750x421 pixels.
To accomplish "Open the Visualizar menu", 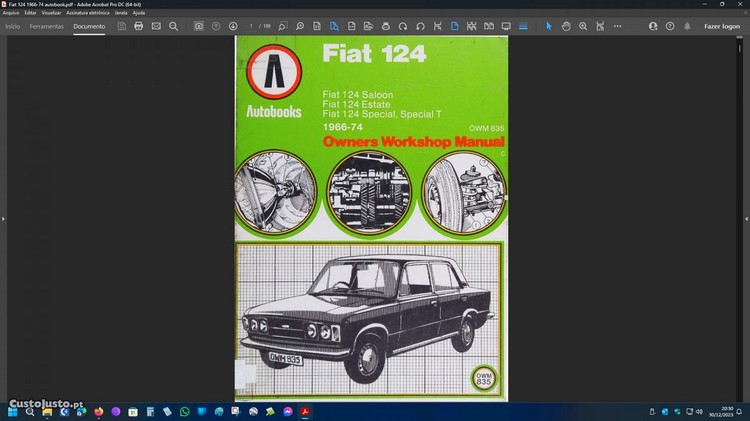I will [51, 13].
